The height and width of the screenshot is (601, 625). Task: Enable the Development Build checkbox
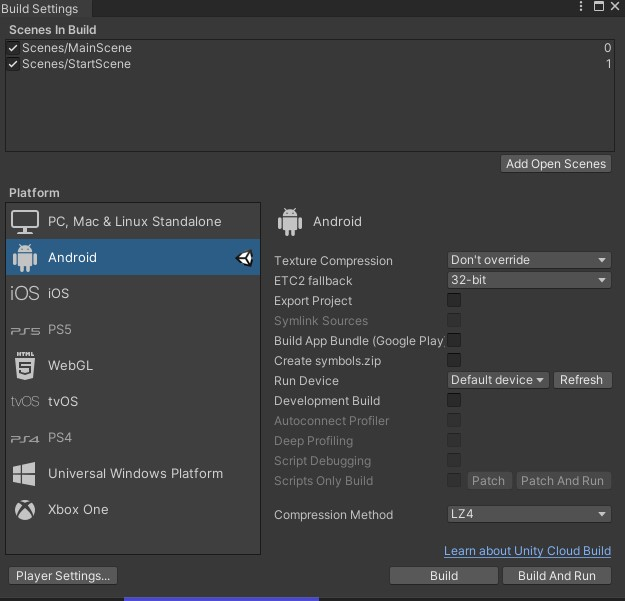pos(454,400)
